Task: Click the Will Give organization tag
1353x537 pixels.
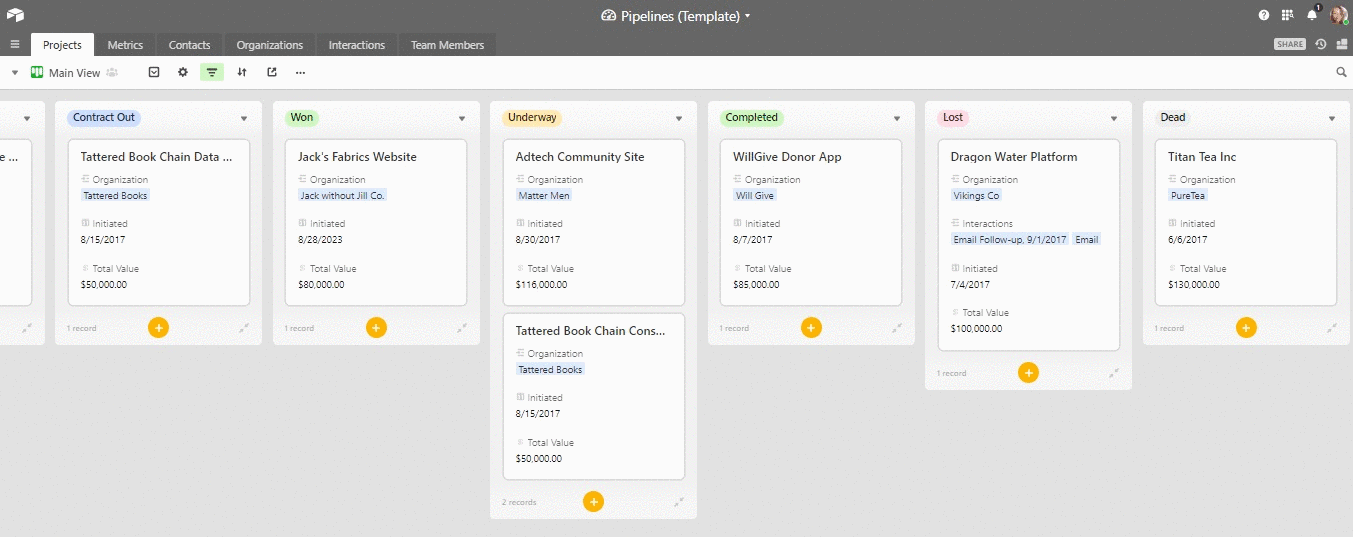Action: pyautogui.click(x=755, y=196)
